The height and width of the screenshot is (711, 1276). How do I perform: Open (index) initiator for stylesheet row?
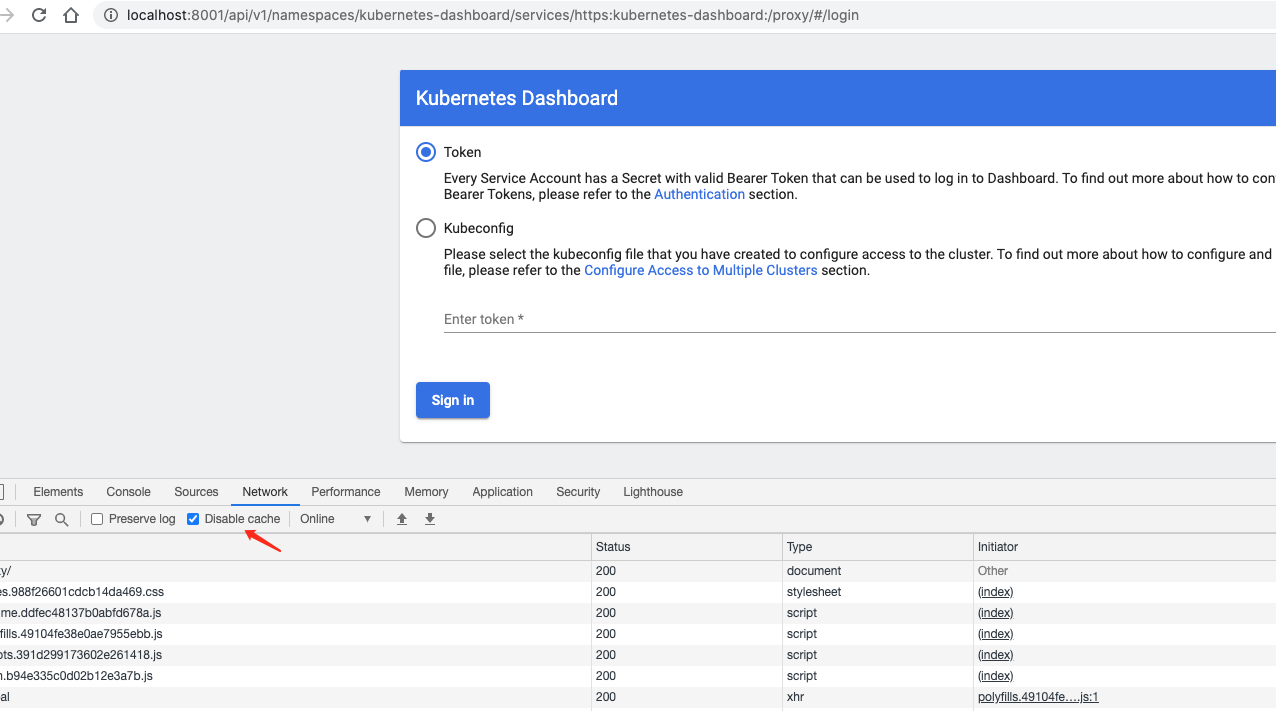click(x=995, y=592)
